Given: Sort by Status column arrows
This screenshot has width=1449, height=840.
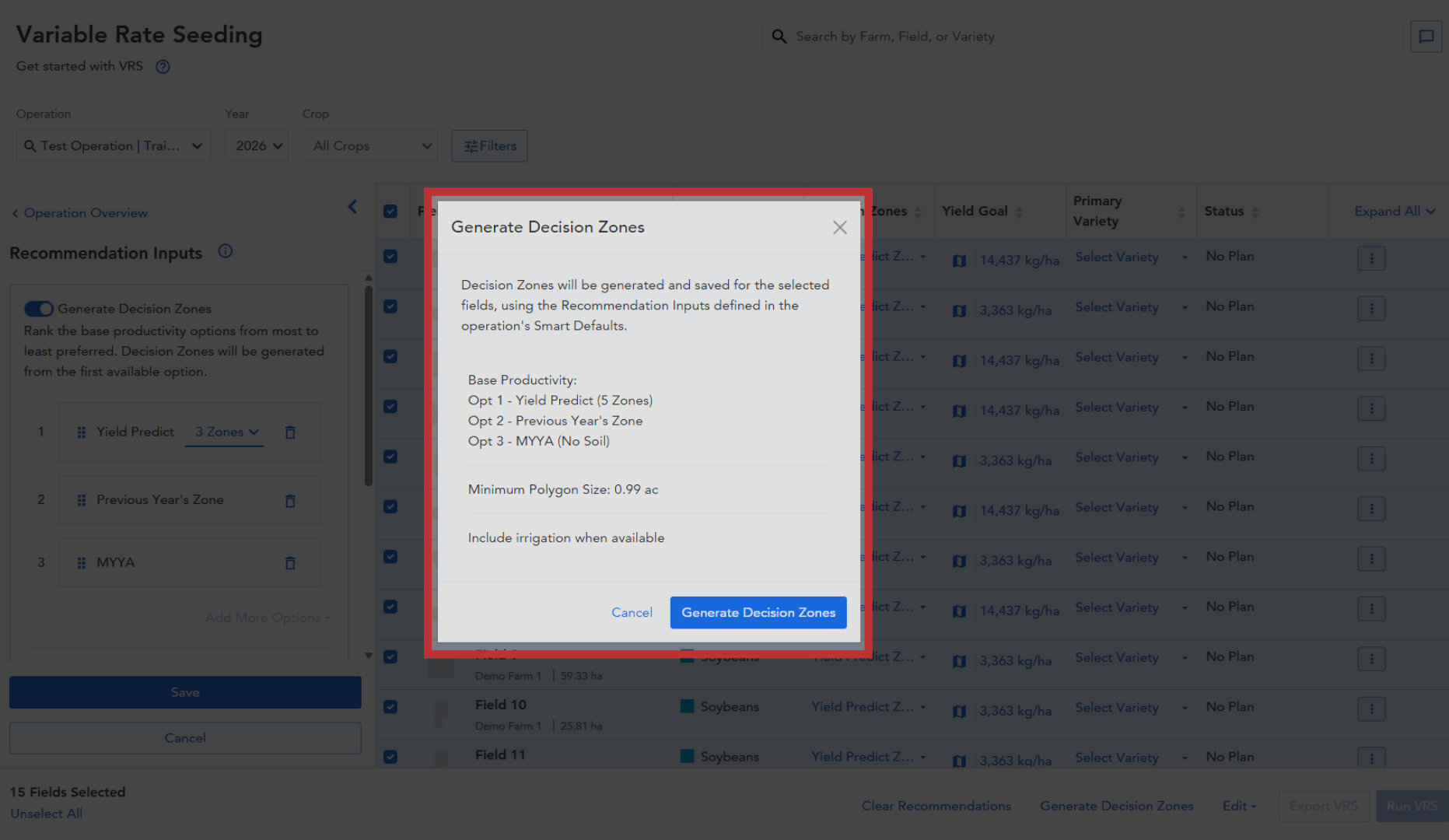Looking at the screenshot, I should tap(1255, 212).
